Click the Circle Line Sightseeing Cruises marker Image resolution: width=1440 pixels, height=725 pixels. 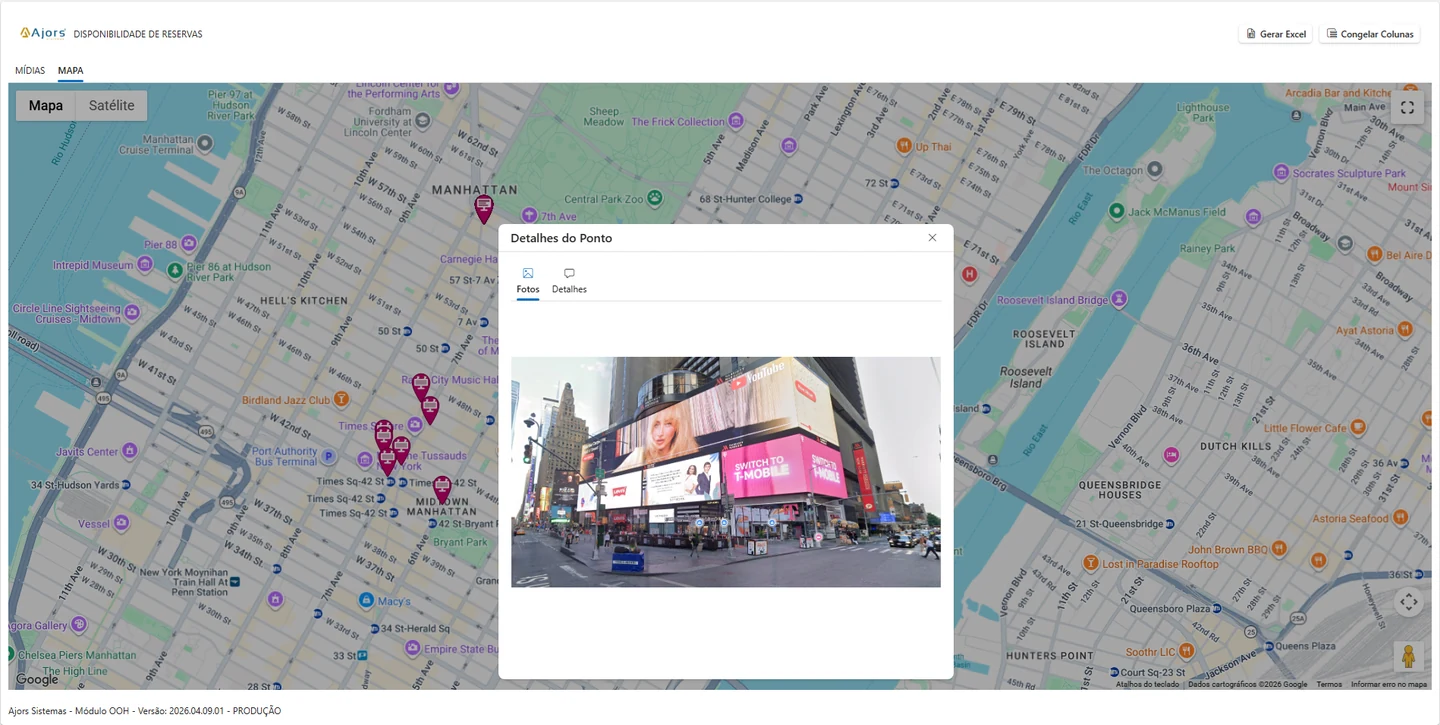coord(132,313)
